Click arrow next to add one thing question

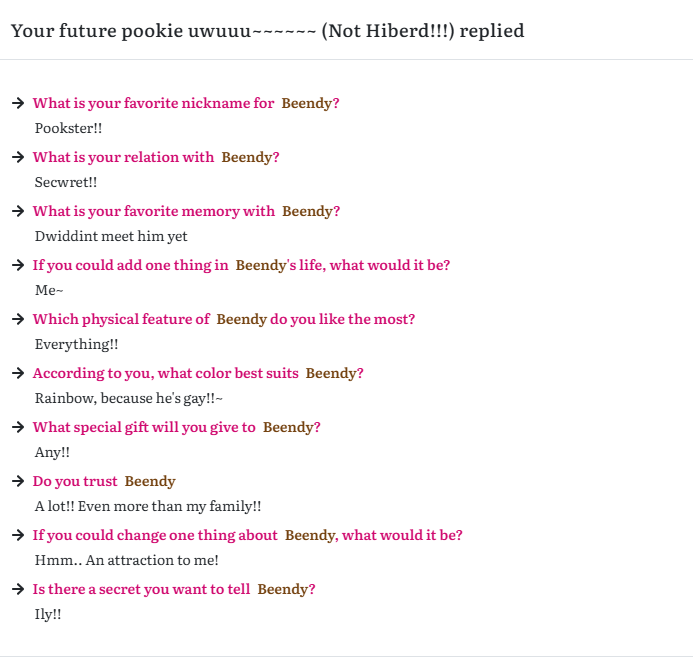18,265
